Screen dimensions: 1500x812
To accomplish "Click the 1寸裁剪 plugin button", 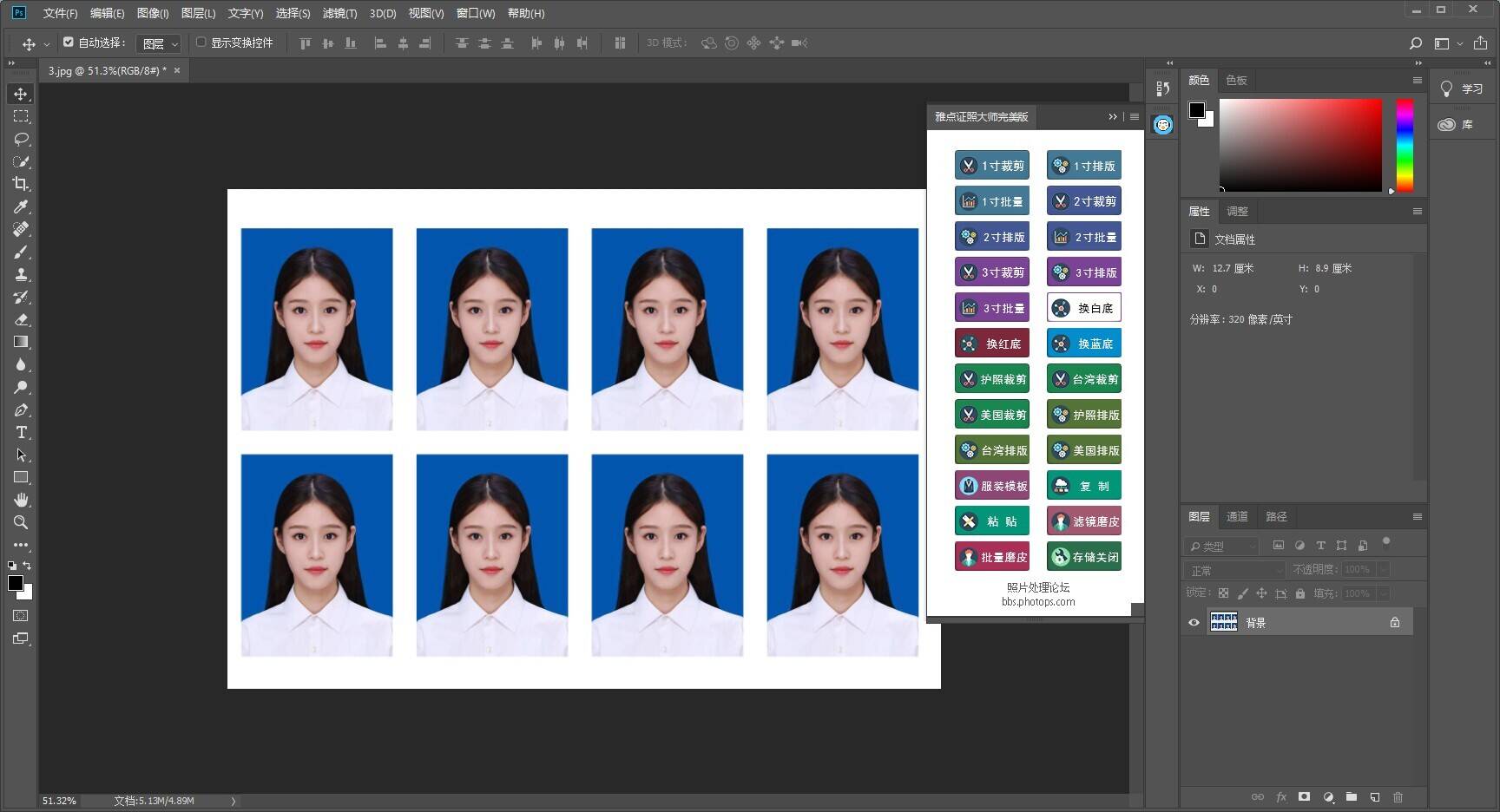I will click(x=991, y=165).
